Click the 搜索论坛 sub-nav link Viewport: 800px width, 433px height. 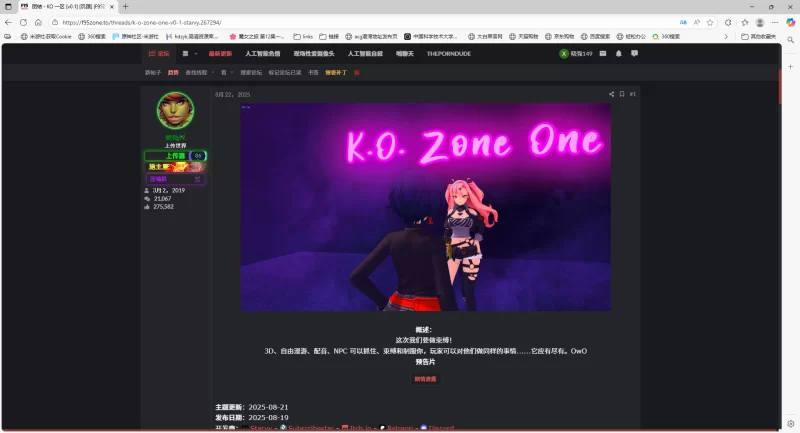(251, 73)
